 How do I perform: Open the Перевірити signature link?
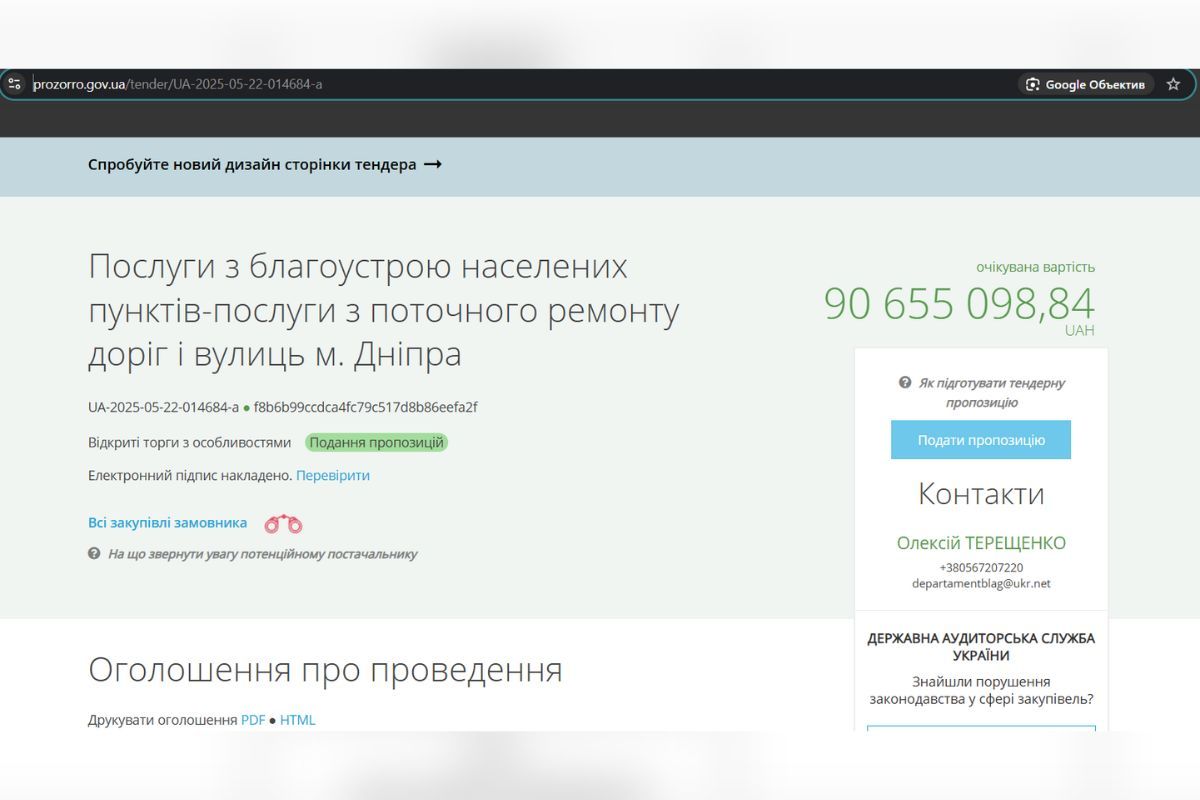[x=332, y=475]
